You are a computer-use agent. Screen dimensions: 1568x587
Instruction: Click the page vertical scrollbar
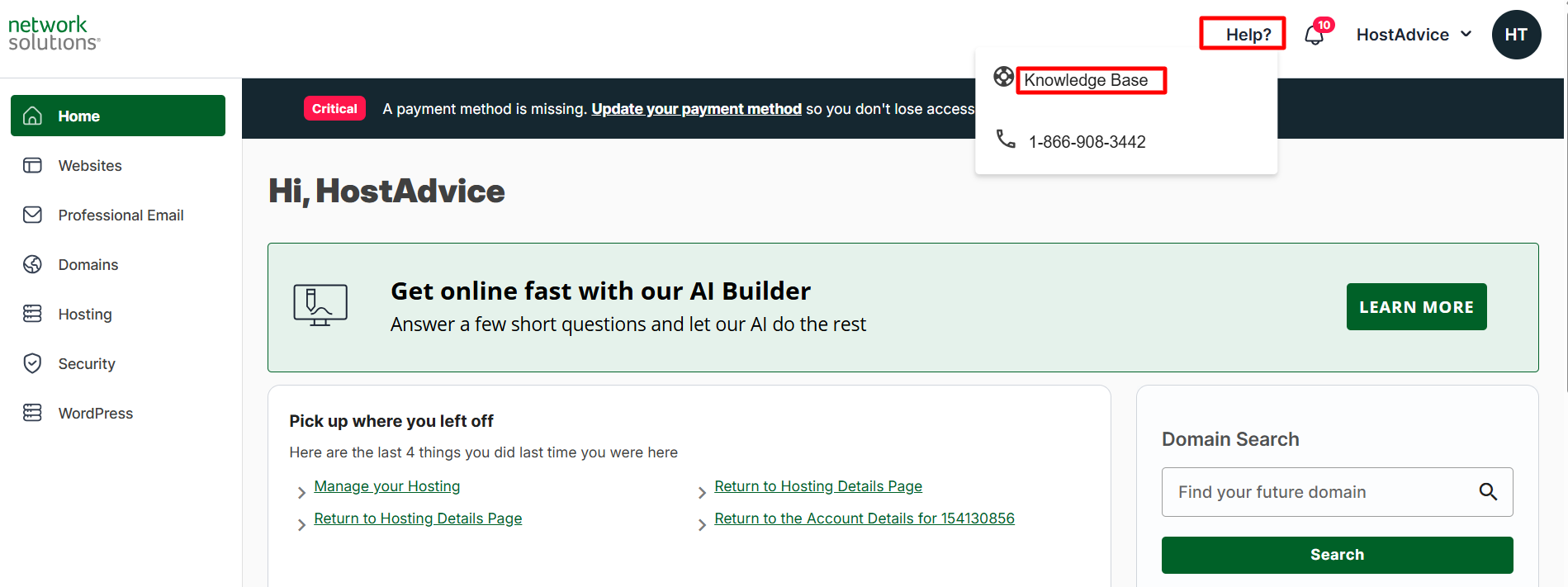1565,196
